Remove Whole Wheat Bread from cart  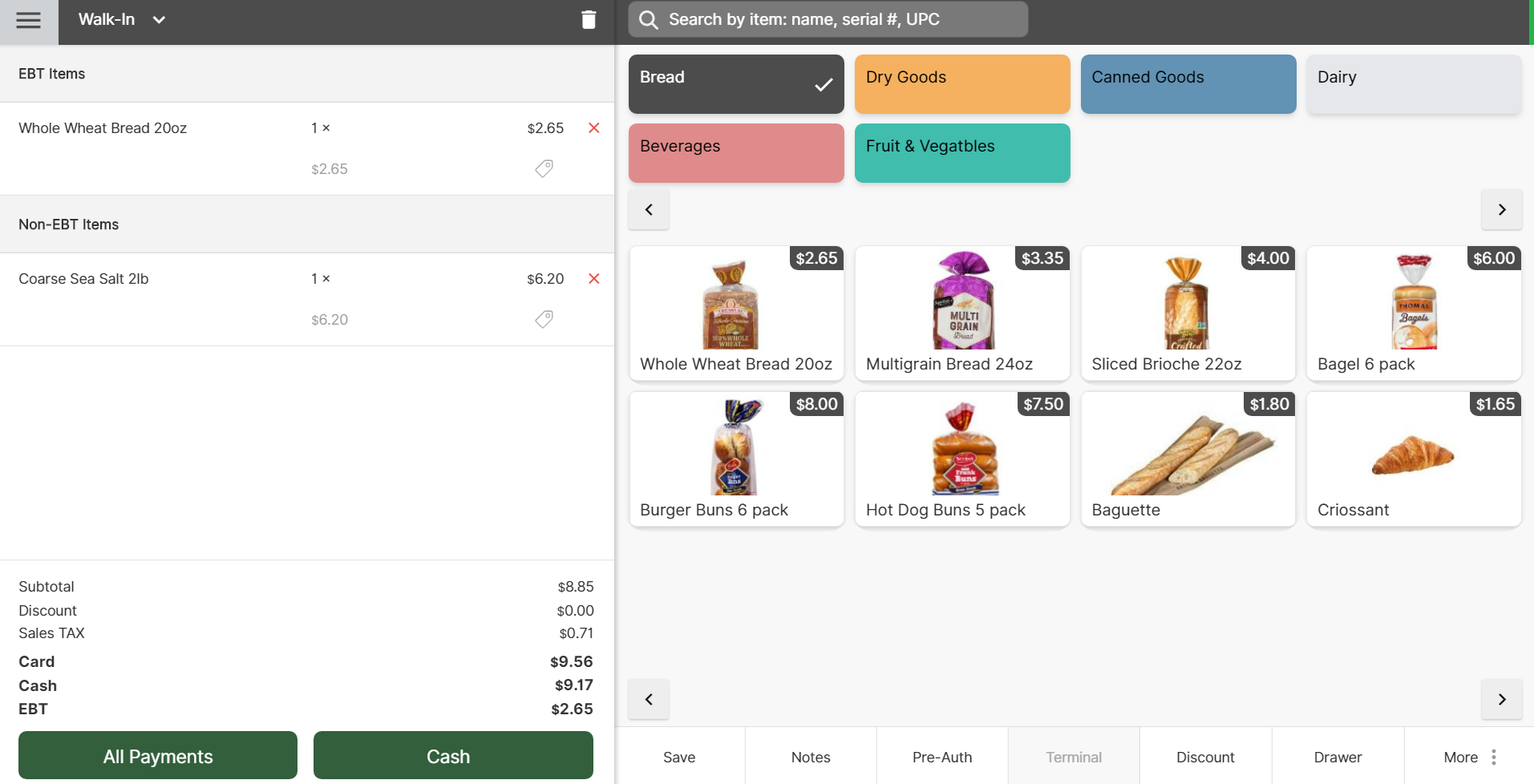point(594,128)
